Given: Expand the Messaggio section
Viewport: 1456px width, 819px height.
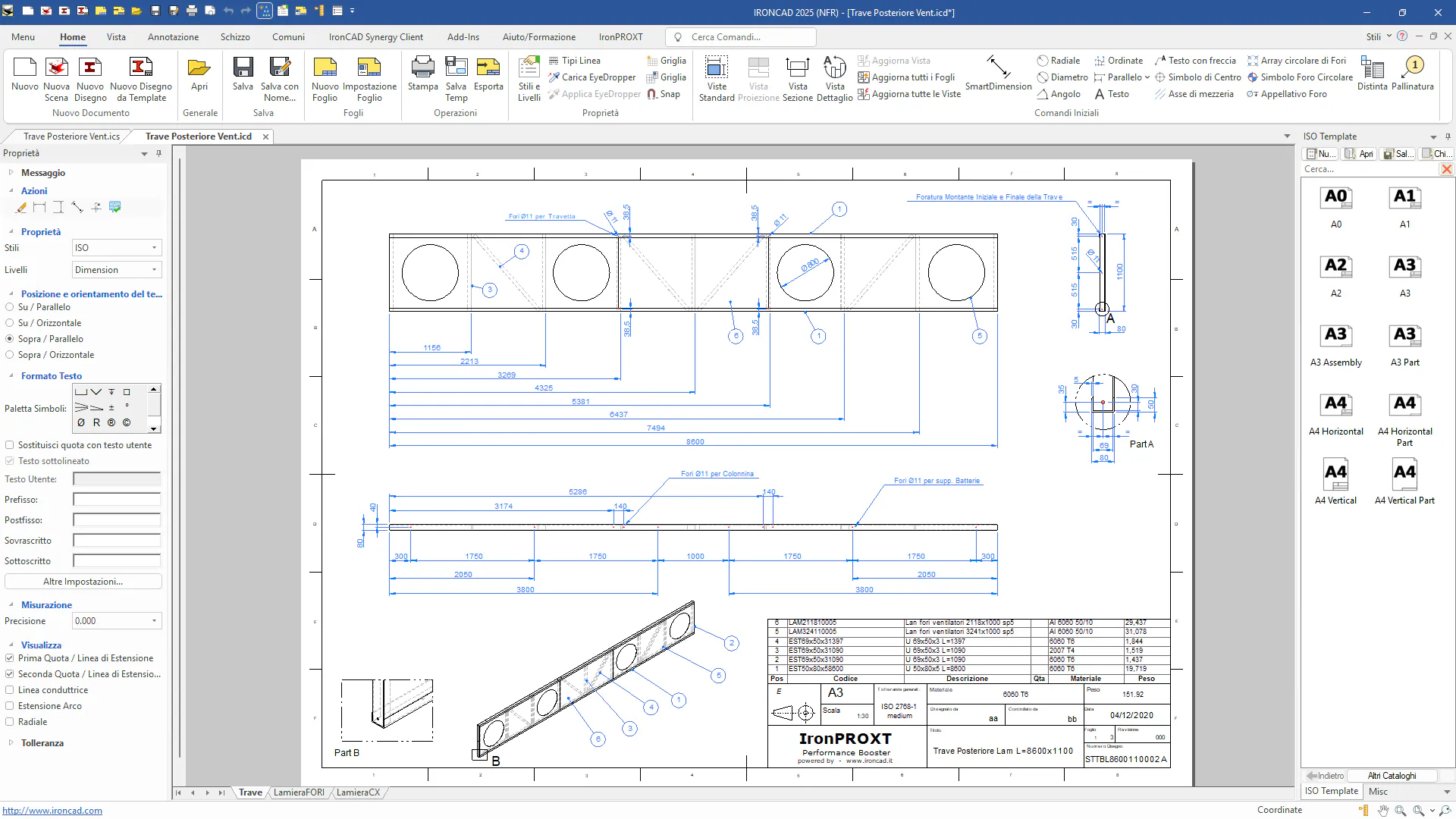Looking at the screenshot, I should (11, 173).
